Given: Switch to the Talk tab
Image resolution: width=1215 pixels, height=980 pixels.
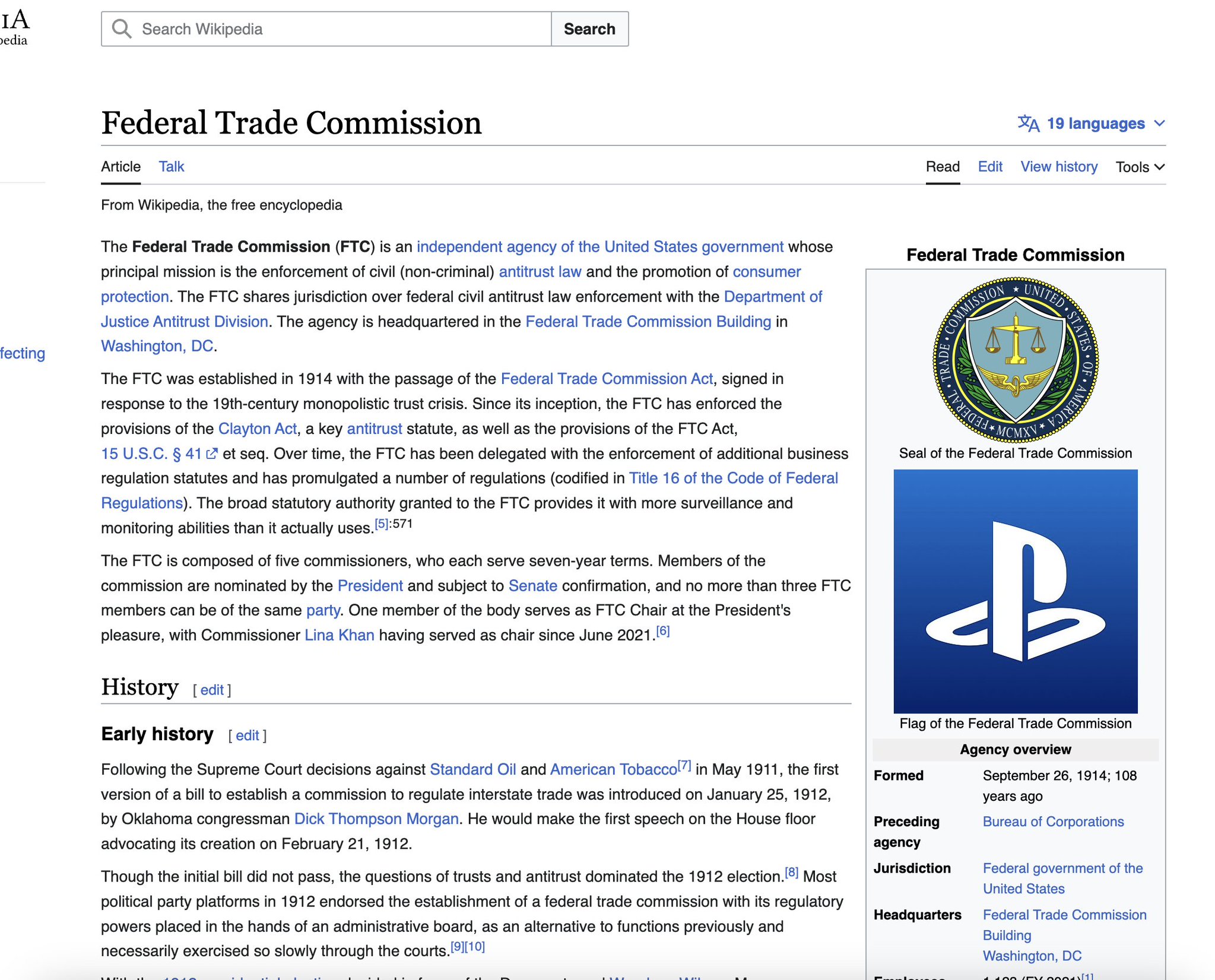Looking at the screenshot, I should point(172,167).
